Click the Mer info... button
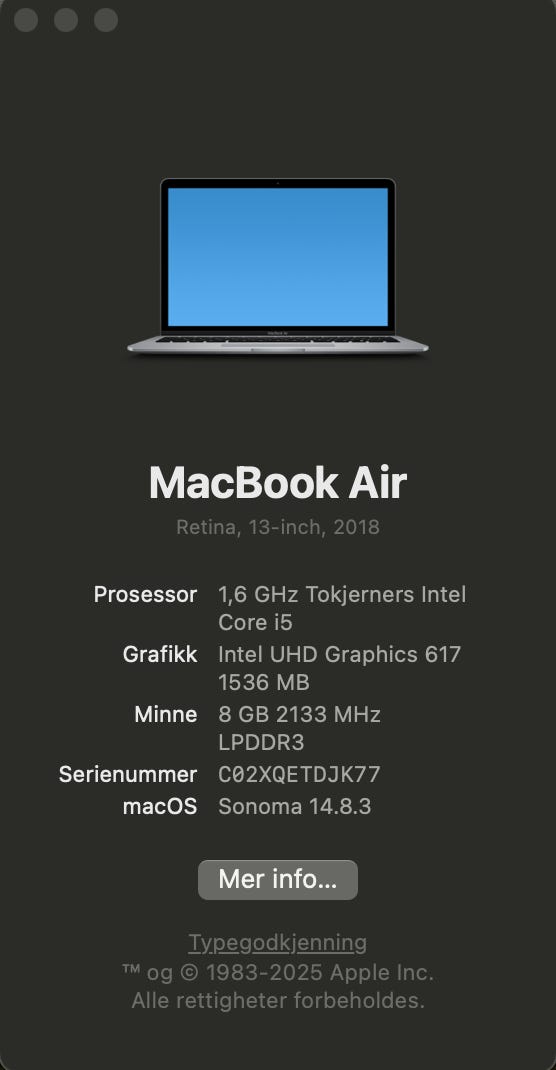This screenshot has width=556, height=1070. click(x=278, y=880)
